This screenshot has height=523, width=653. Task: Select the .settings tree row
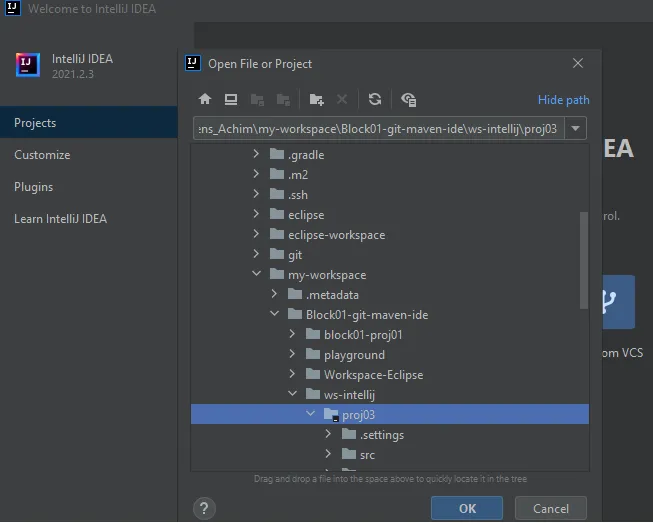[x=390, y=434]
